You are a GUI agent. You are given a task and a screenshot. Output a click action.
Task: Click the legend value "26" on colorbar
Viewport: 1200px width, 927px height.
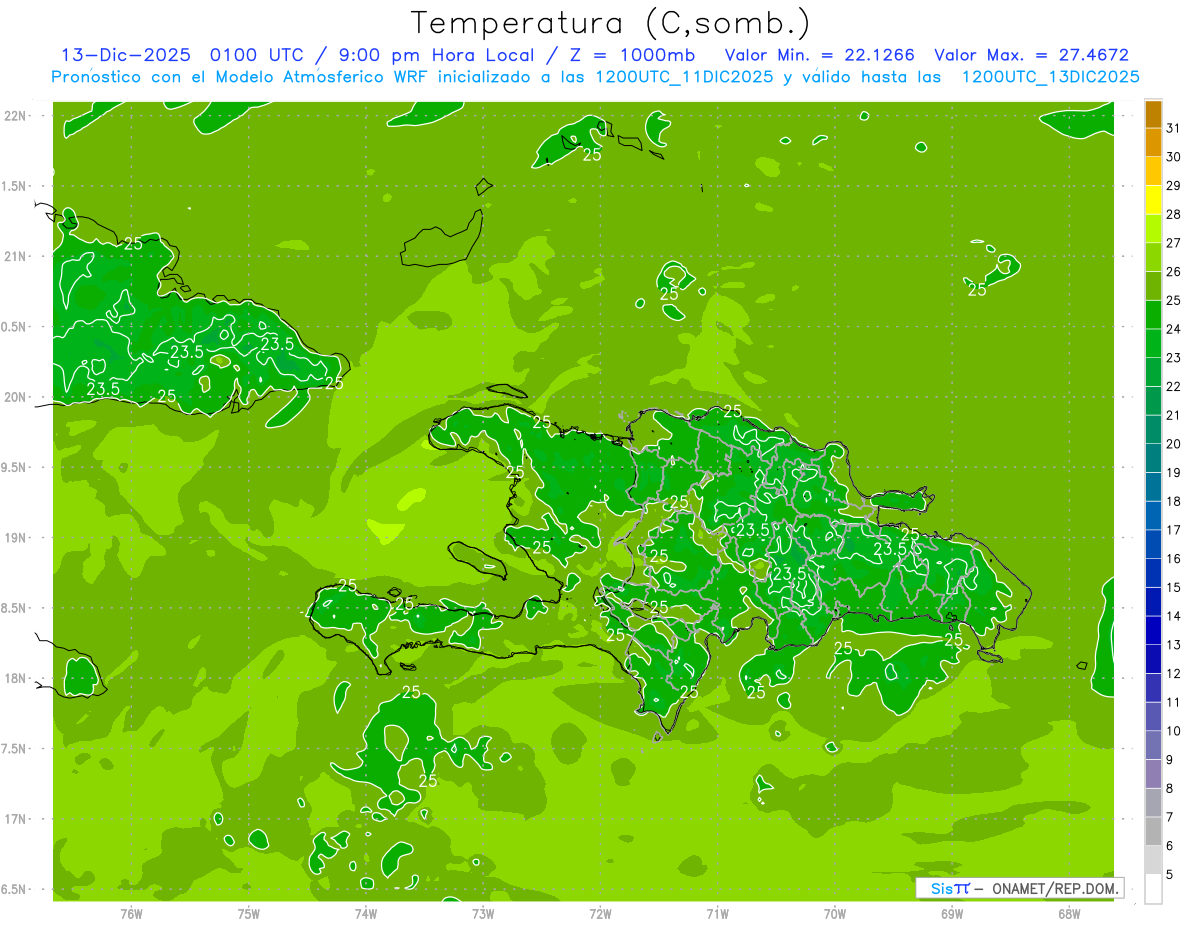pyautogui.click(x=1173, y=271)
